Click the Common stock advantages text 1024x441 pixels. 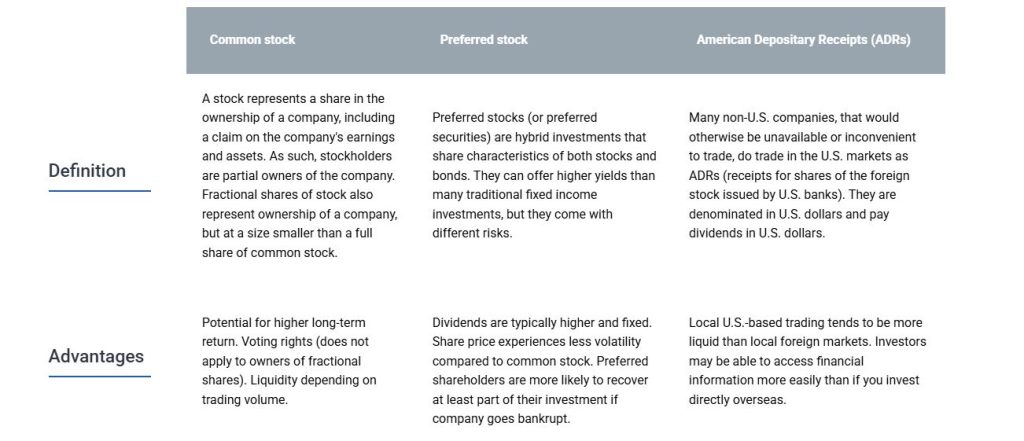tap(290, 361)
